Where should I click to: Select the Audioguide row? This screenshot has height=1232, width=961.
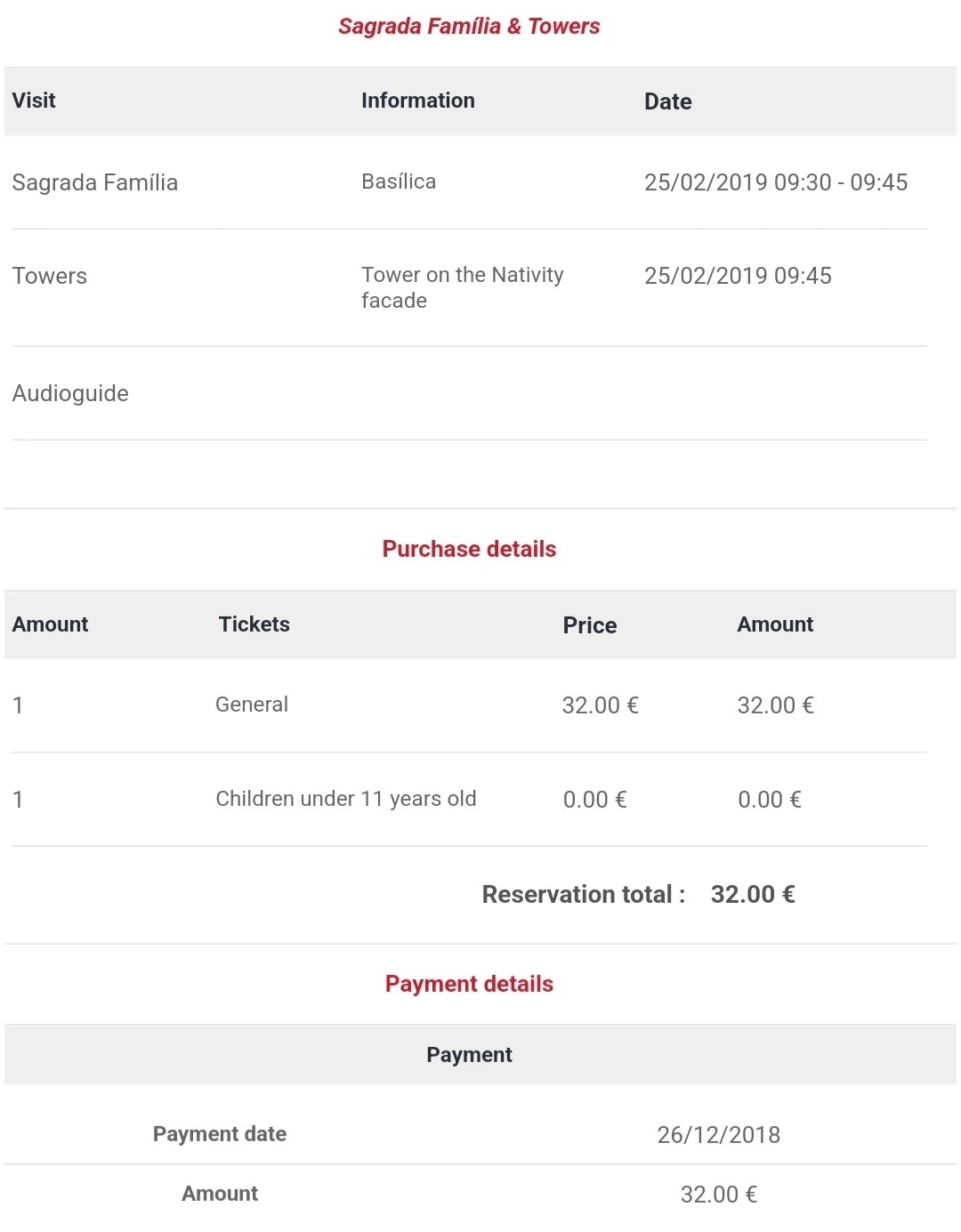[70, 393]
